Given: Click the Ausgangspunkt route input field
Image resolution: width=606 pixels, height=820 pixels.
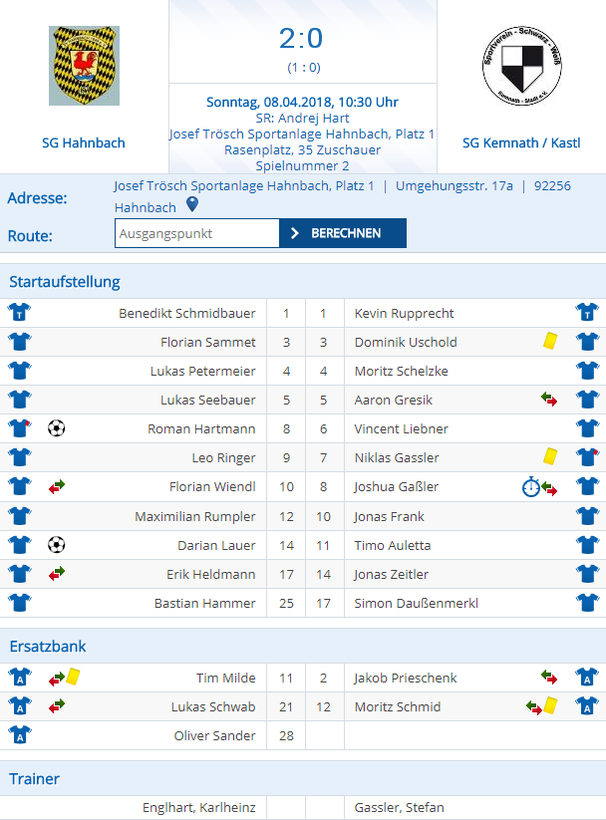Looking at the screenshot, I should 197,233.
